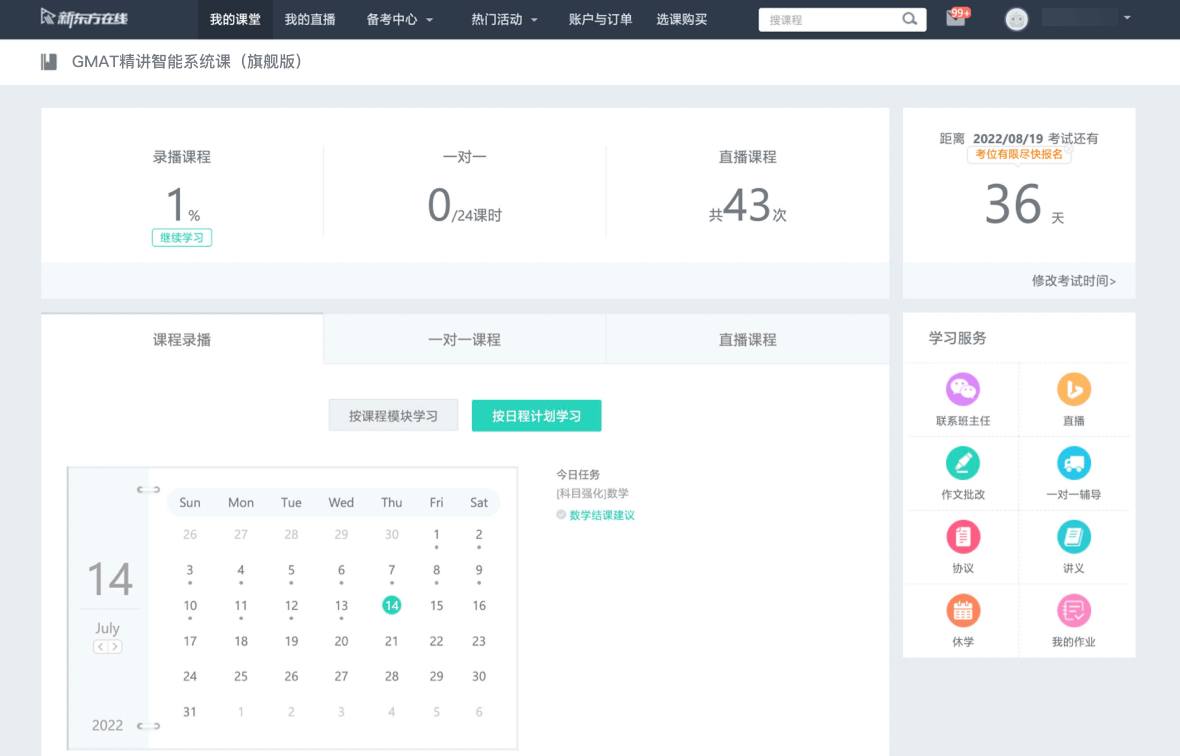The image size is (1180, 756).
Task: Click the 修改考试时间 link
Action: click(x=1073, y=281)
